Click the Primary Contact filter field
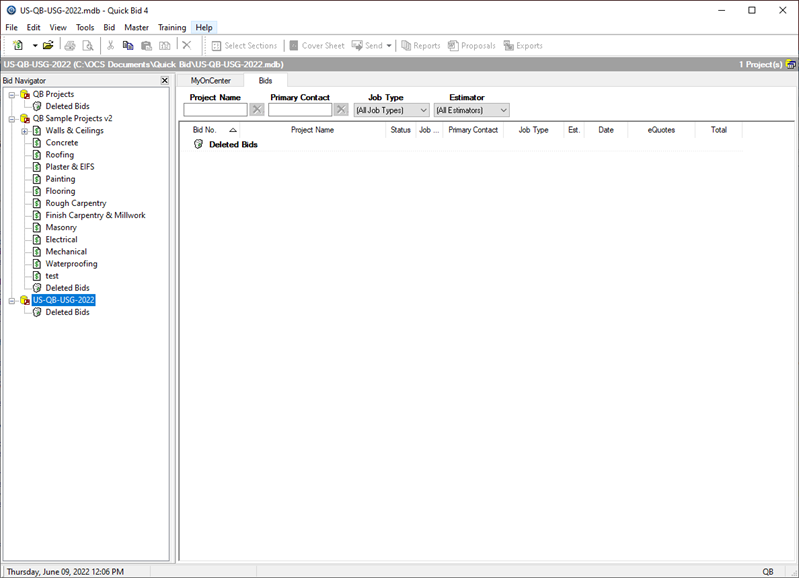This screenshot has width=799, height=578. [300, 110]
